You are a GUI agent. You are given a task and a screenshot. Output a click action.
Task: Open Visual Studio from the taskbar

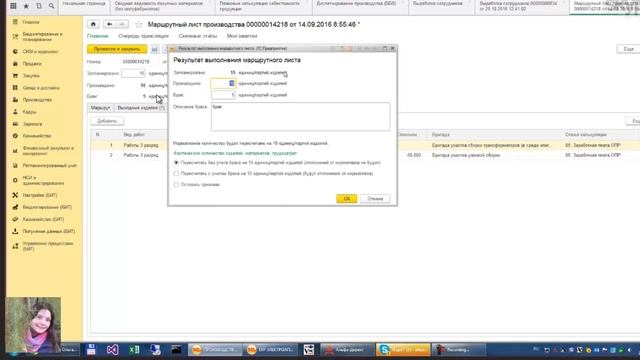pos(113,350)
